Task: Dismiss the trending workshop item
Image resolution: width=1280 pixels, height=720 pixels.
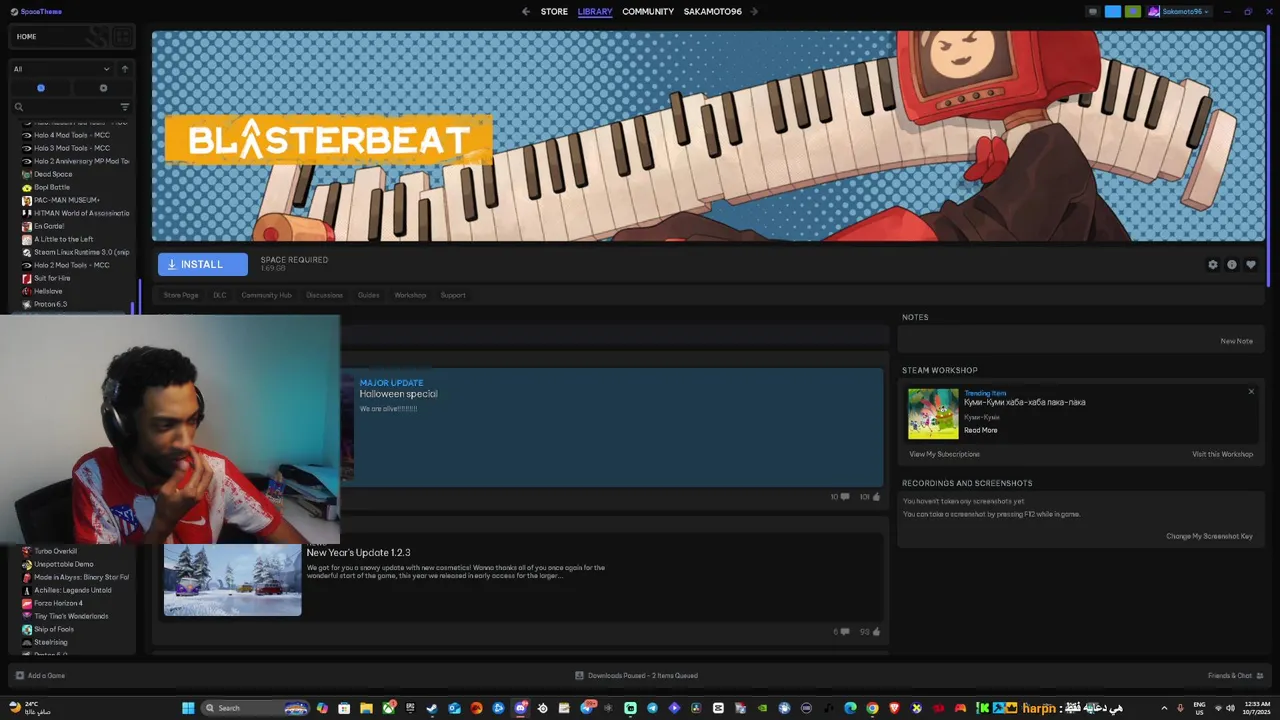Action: [1251, 391]
